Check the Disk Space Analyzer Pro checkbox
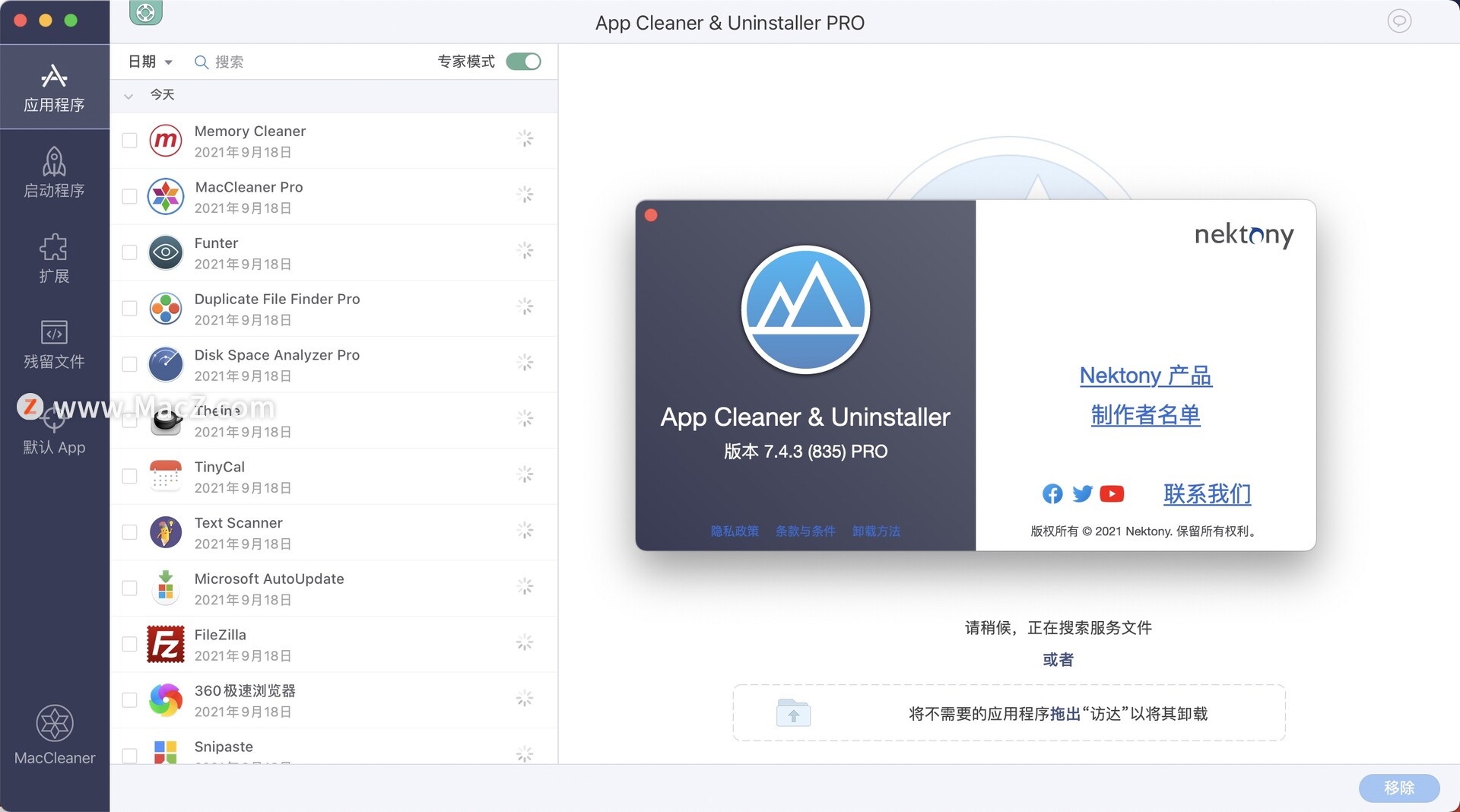Image resolution: width=1460 pixels, height=812 pixels. 130,364
